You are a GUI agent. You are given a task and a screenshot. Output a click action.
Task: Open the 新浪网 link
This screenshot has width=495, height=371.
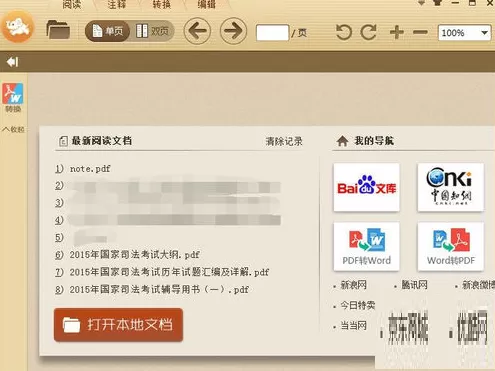point(353,285)
